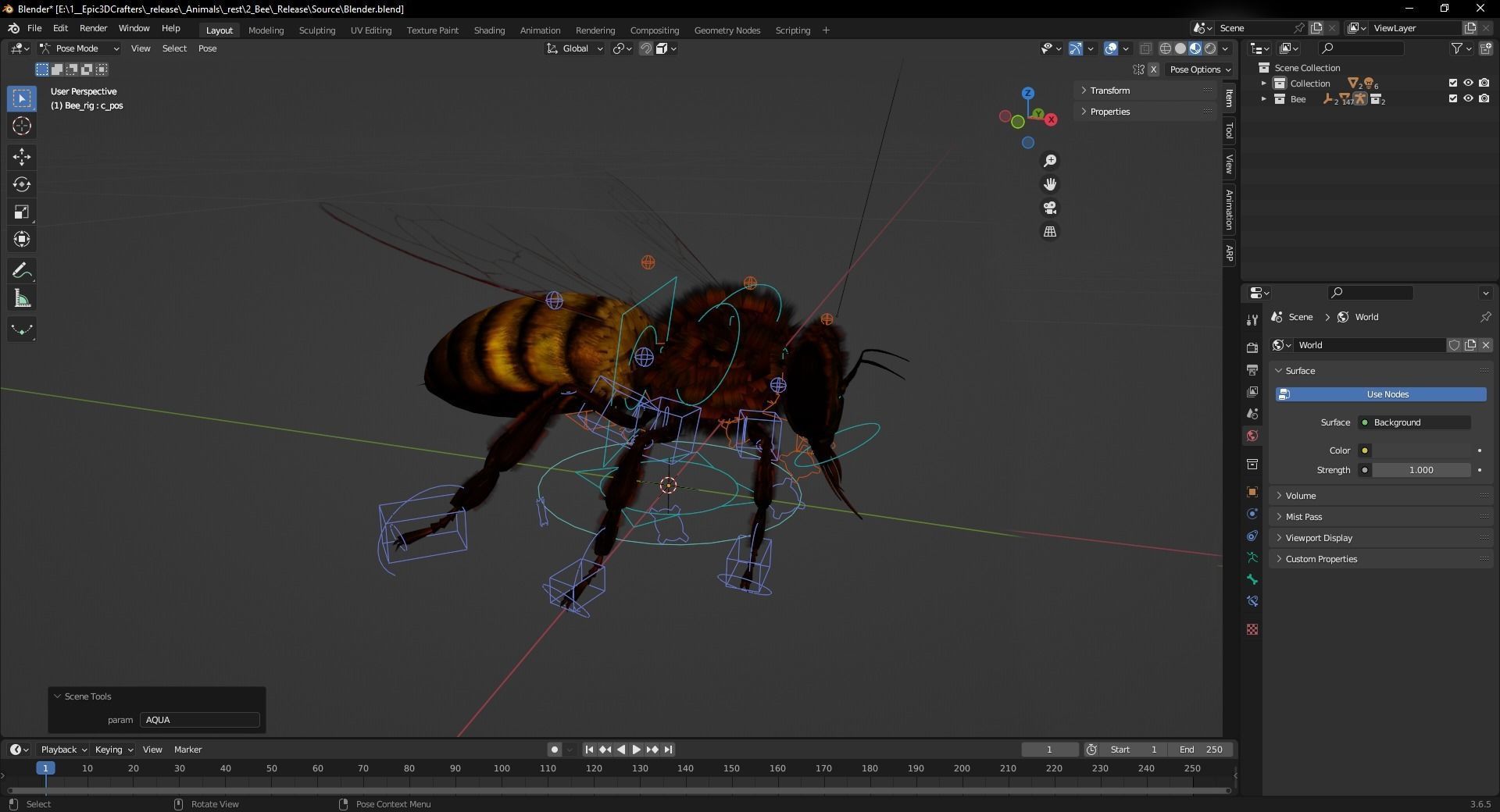The height and width of the screenshot is (812, 1500).
Task: Open the Global orientation dropdown
Action: [x=575, y=48]
